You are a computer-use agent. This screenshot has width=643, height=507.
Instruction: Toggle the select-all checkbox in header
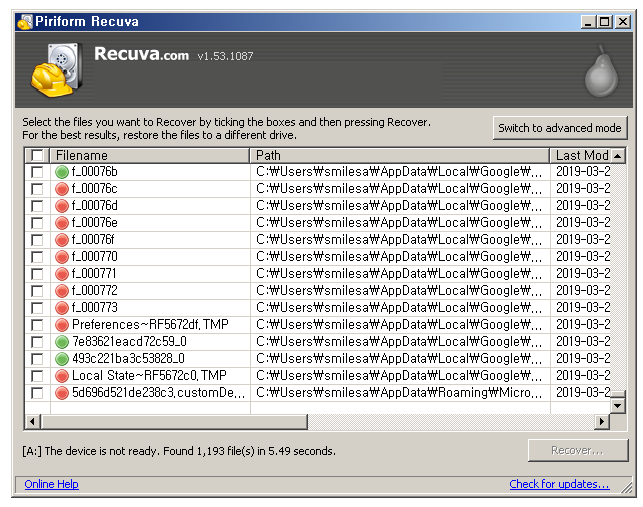click(37, 155)
